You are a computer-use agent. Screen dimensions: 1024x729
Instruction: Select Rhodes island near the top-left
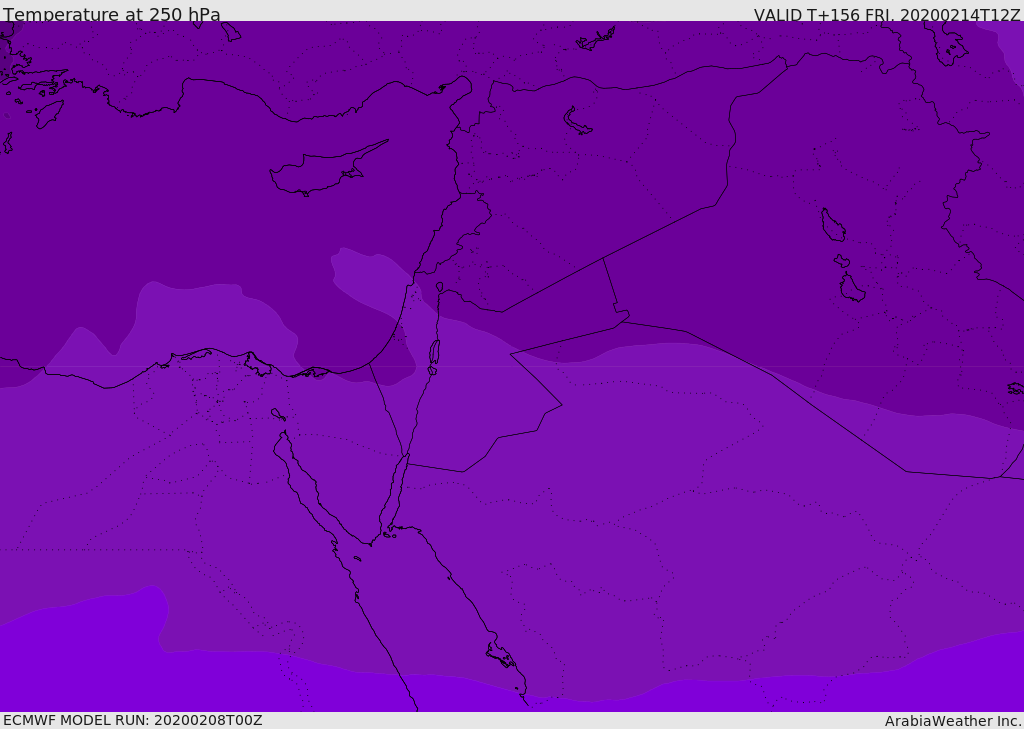pos(48,114)
